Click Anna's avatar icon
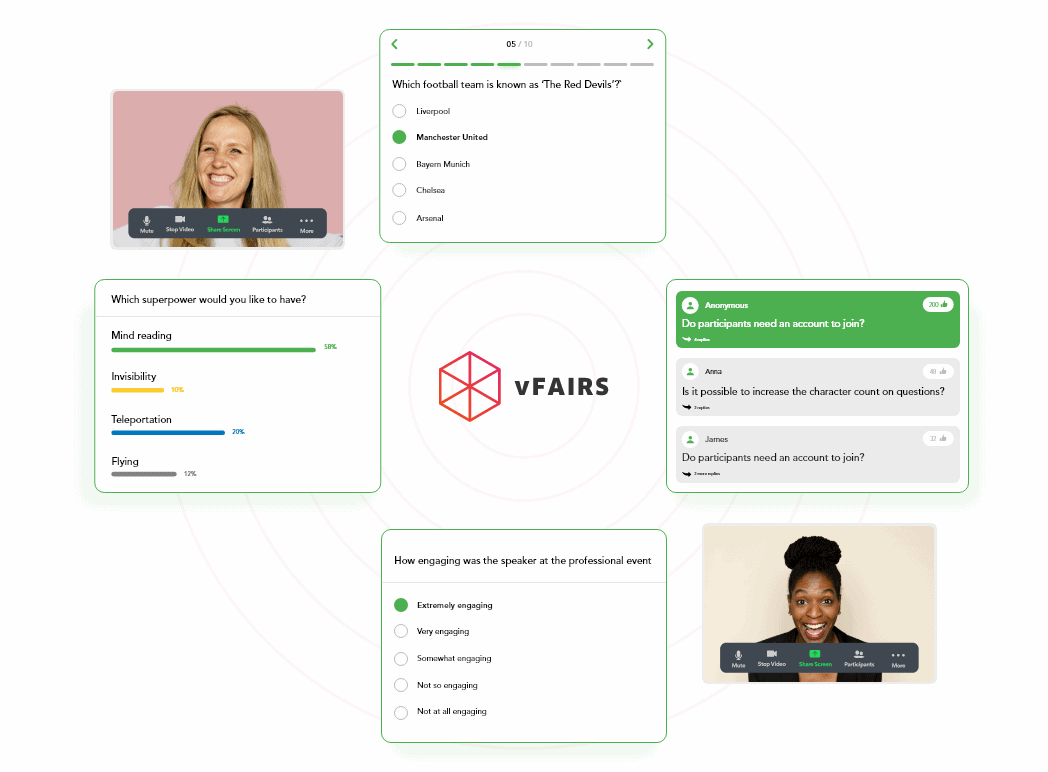Image resolution: width=1048 pixels, height=772 pixels. click(690, 371)
